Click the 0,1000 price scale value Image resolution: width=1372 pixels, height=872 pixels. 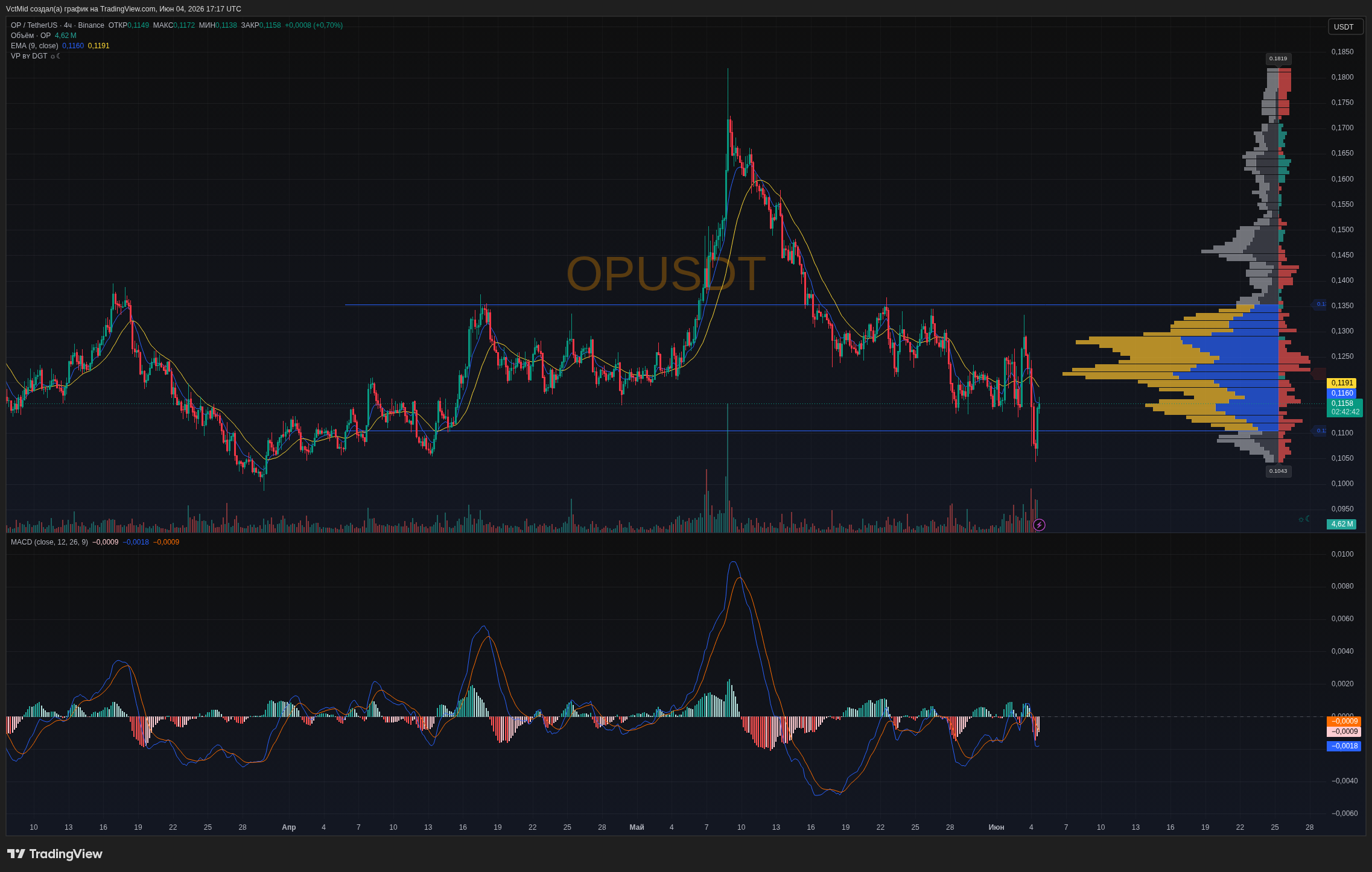(1342, 484)
